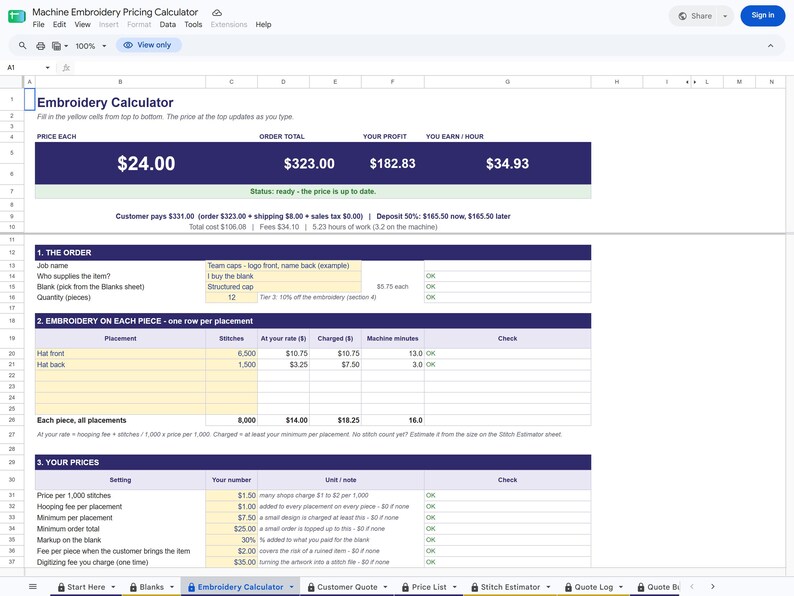Image resolution: width=794 pixels, height=596 pixels.
Task: Click the globe icon in Share button
Action: click(x=683, y=16)
